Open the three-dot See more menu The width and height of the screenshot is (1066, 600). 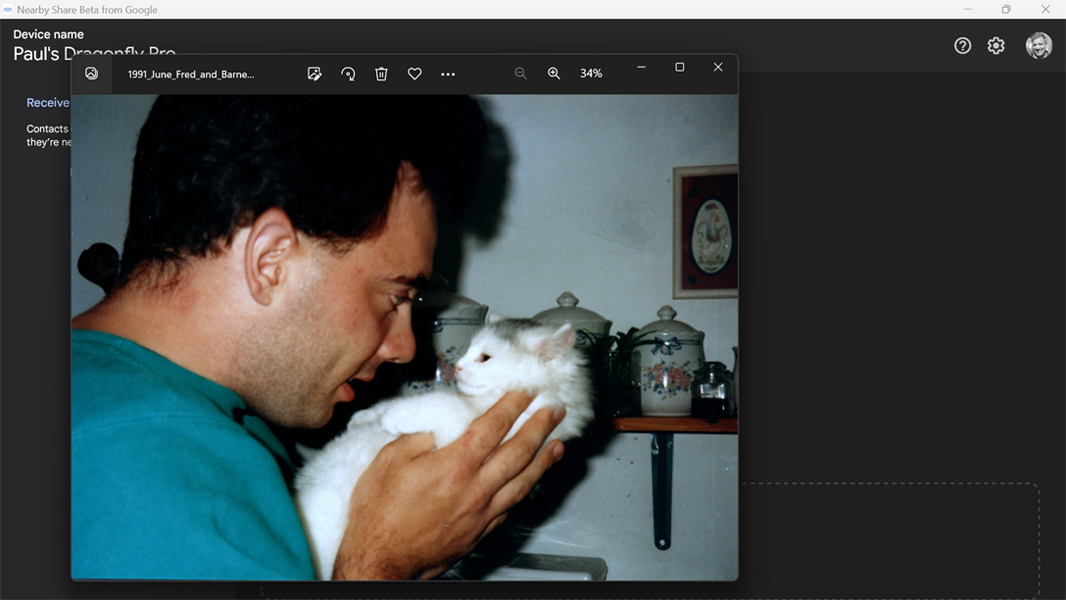click(448, 74)
